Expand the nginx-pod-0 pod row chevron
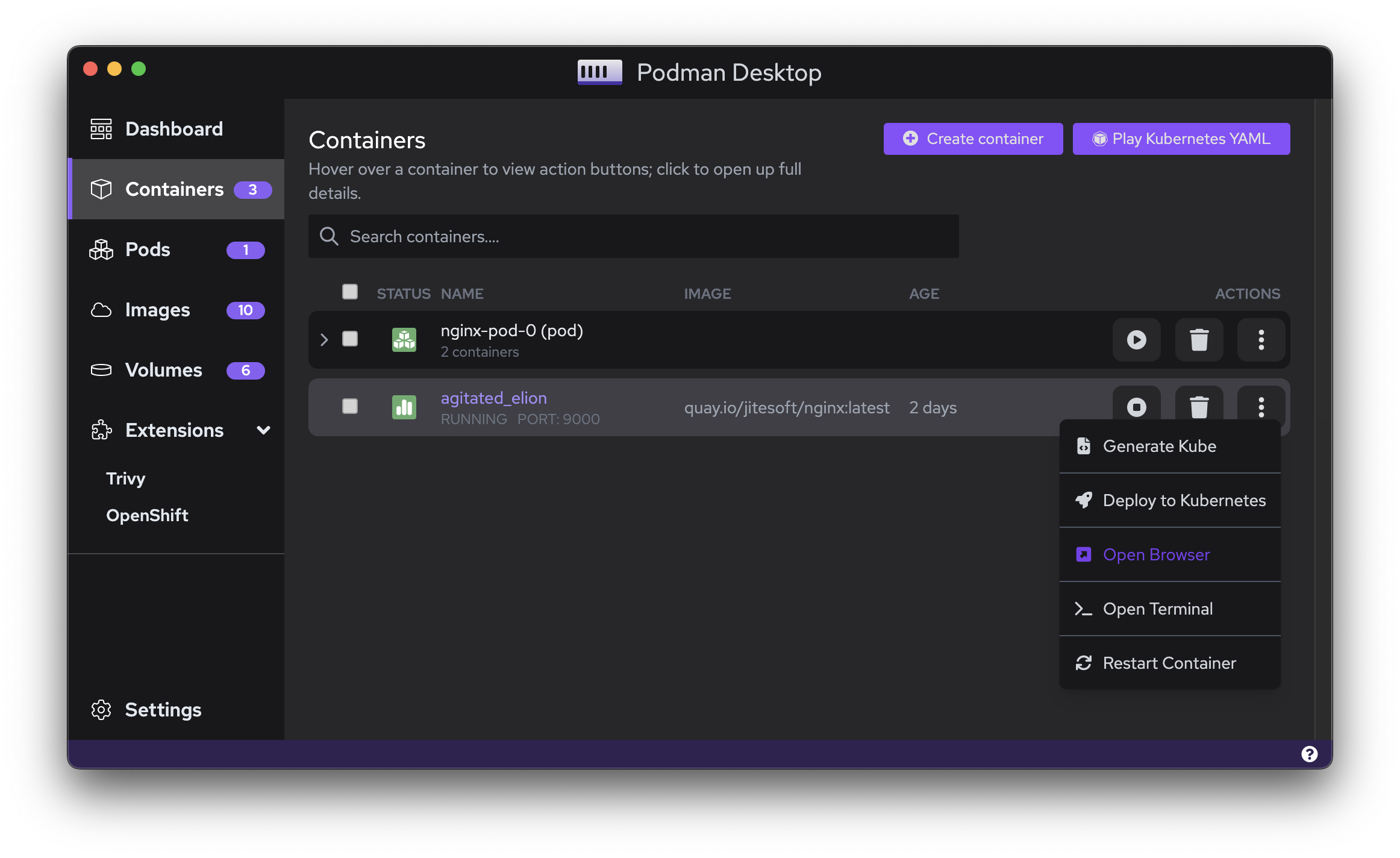Viewport: 1400px width, 858px height. pos(324,340)
